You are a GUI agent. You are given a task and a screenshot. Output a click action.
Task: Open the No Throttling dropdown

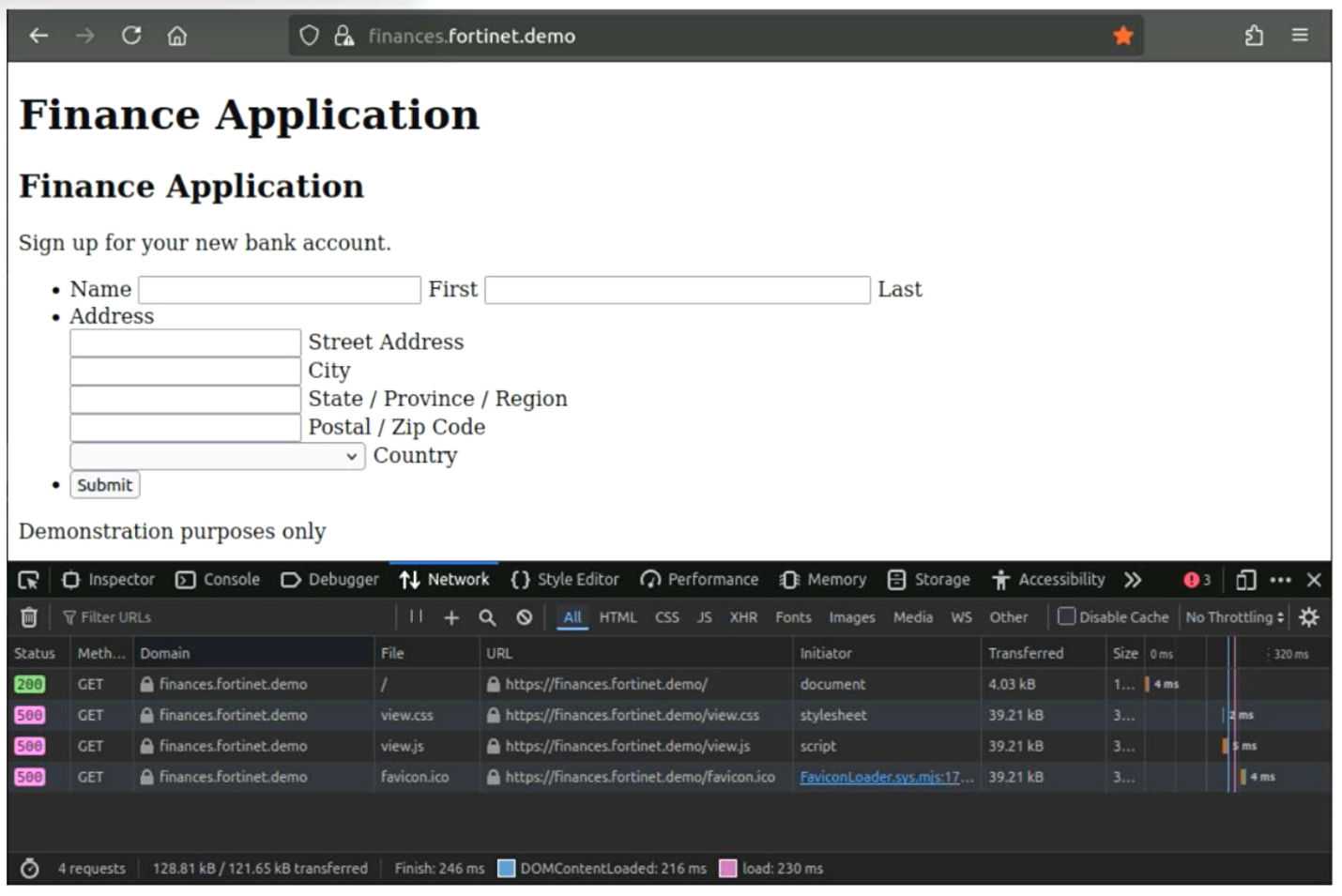1235,617
